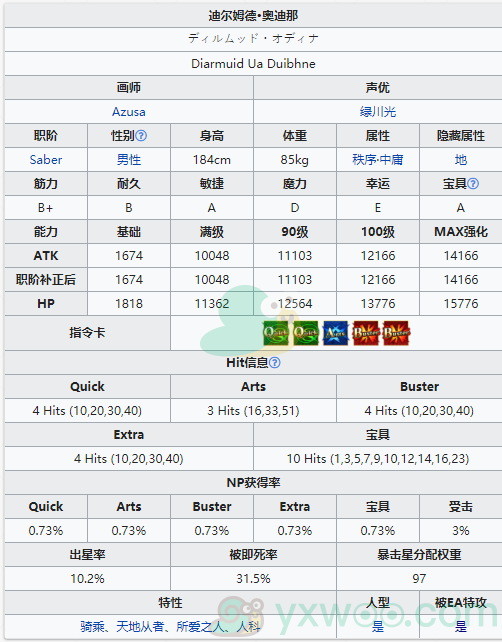
Task: Click the height value 184cm
Action: (212, 160)
